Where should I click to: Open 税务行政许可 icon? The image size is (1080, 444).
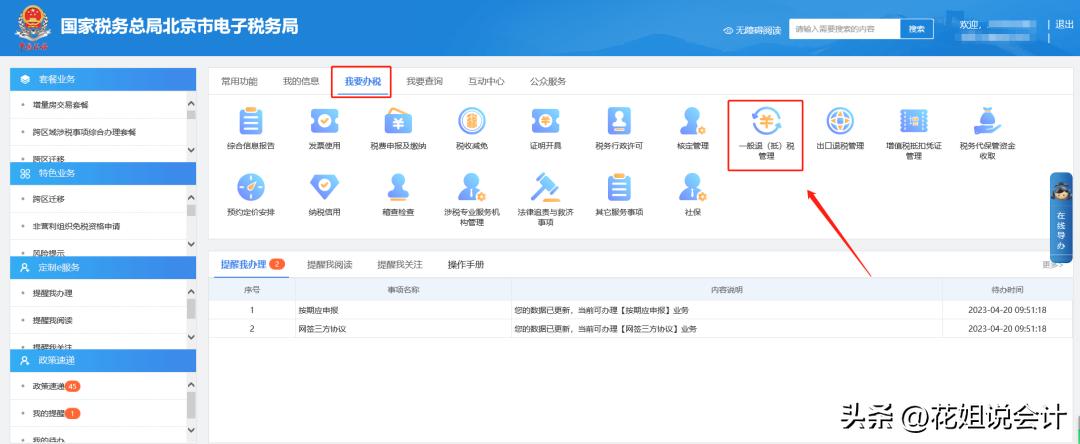pyautogui.click(x=619, y=121)
